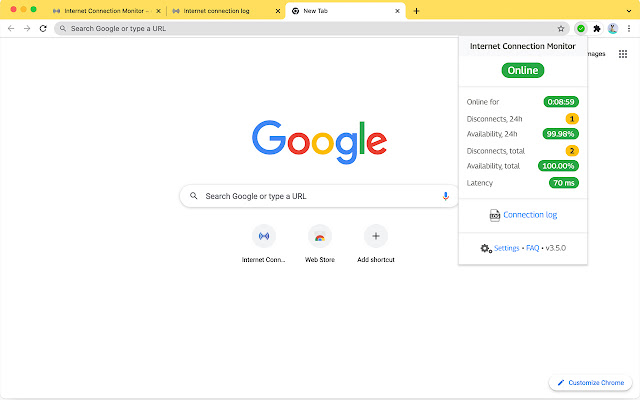Open the Internet Connection Monitor extension icon

580,29
